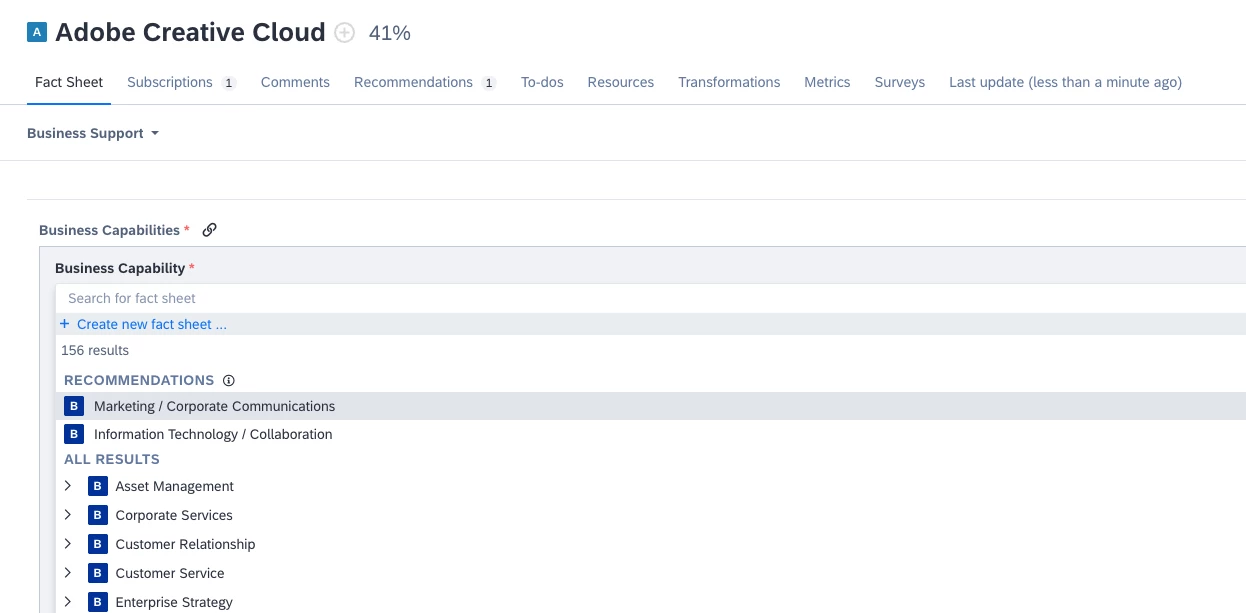
Task: Select Asset Management business capability
Action: click(x=174, y=486)
